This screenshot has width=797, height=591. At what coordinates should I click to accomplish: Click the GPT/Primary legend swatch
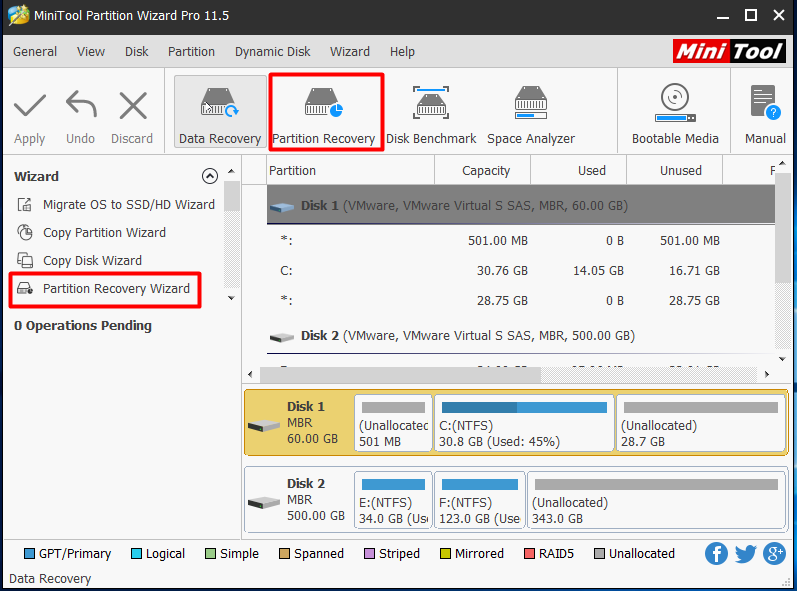pos(29,553)
